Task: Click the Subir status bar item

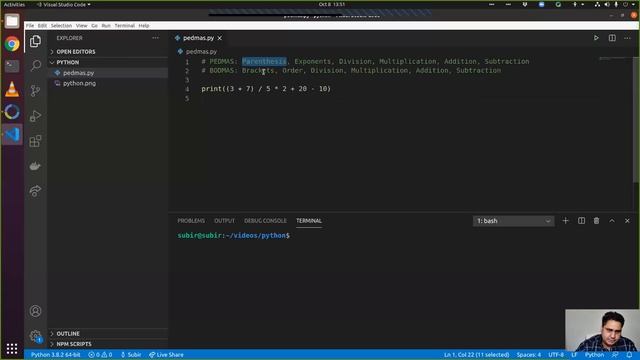Action: click(131, 355)
